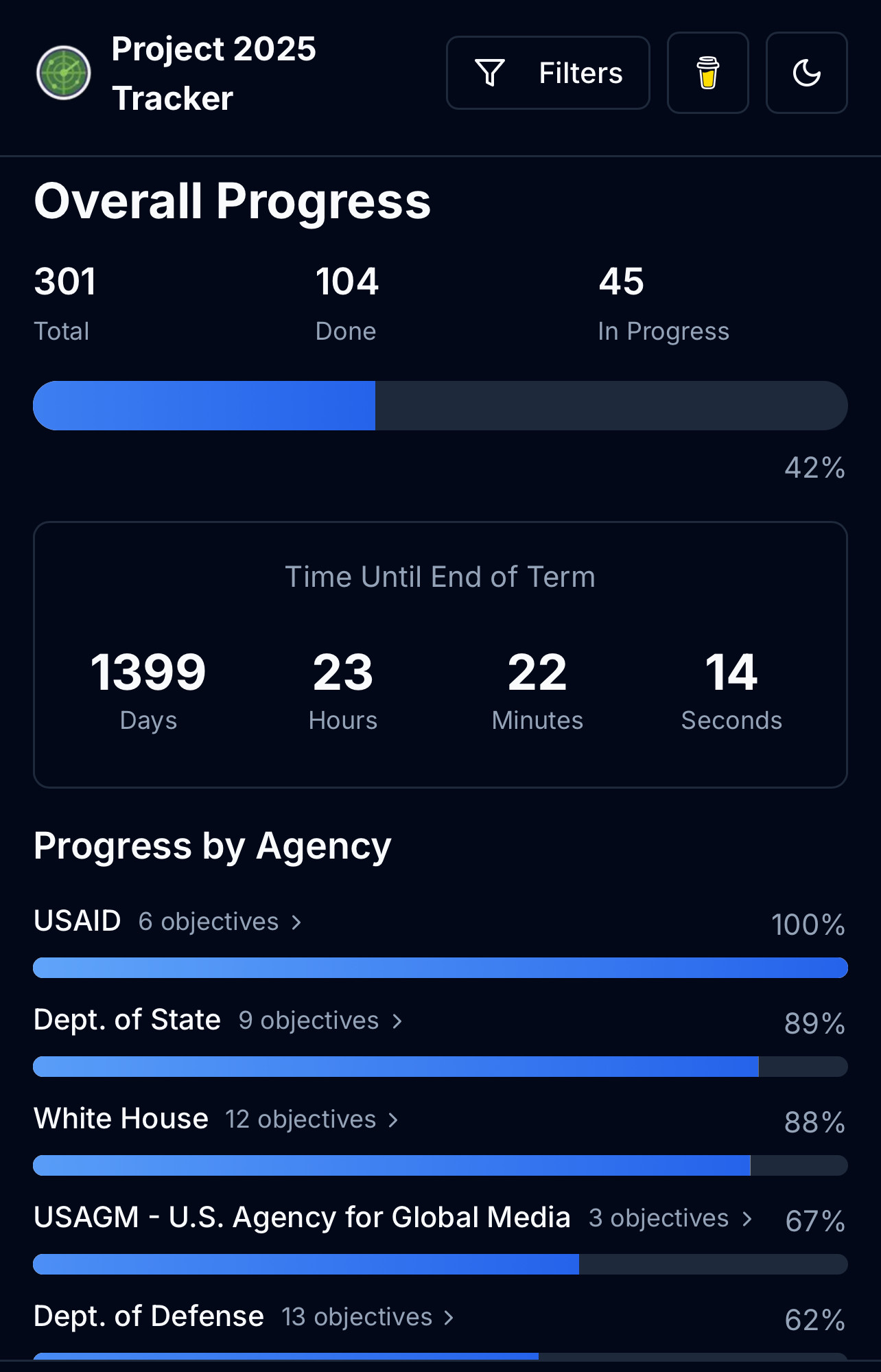Viewport: 881px width, 1372px height.
Task: Select the 104 Done statistic
Action: click(x=346, y=303)
